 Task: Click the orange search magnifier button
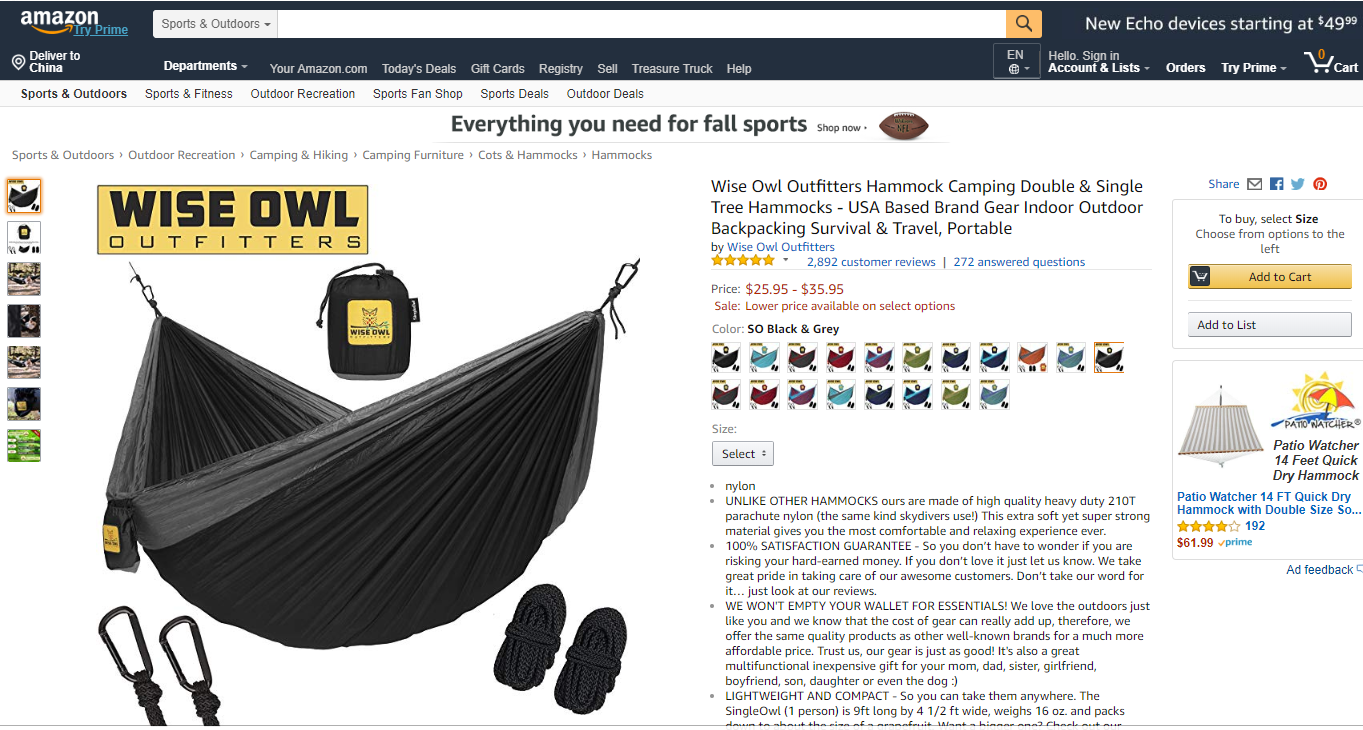click(x=1023, y=24)
